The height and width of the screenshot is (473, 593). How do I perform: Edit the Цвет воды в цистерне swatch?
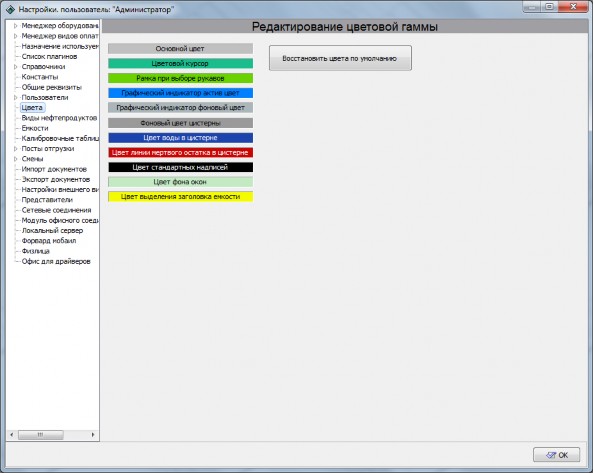pos(180,138)
